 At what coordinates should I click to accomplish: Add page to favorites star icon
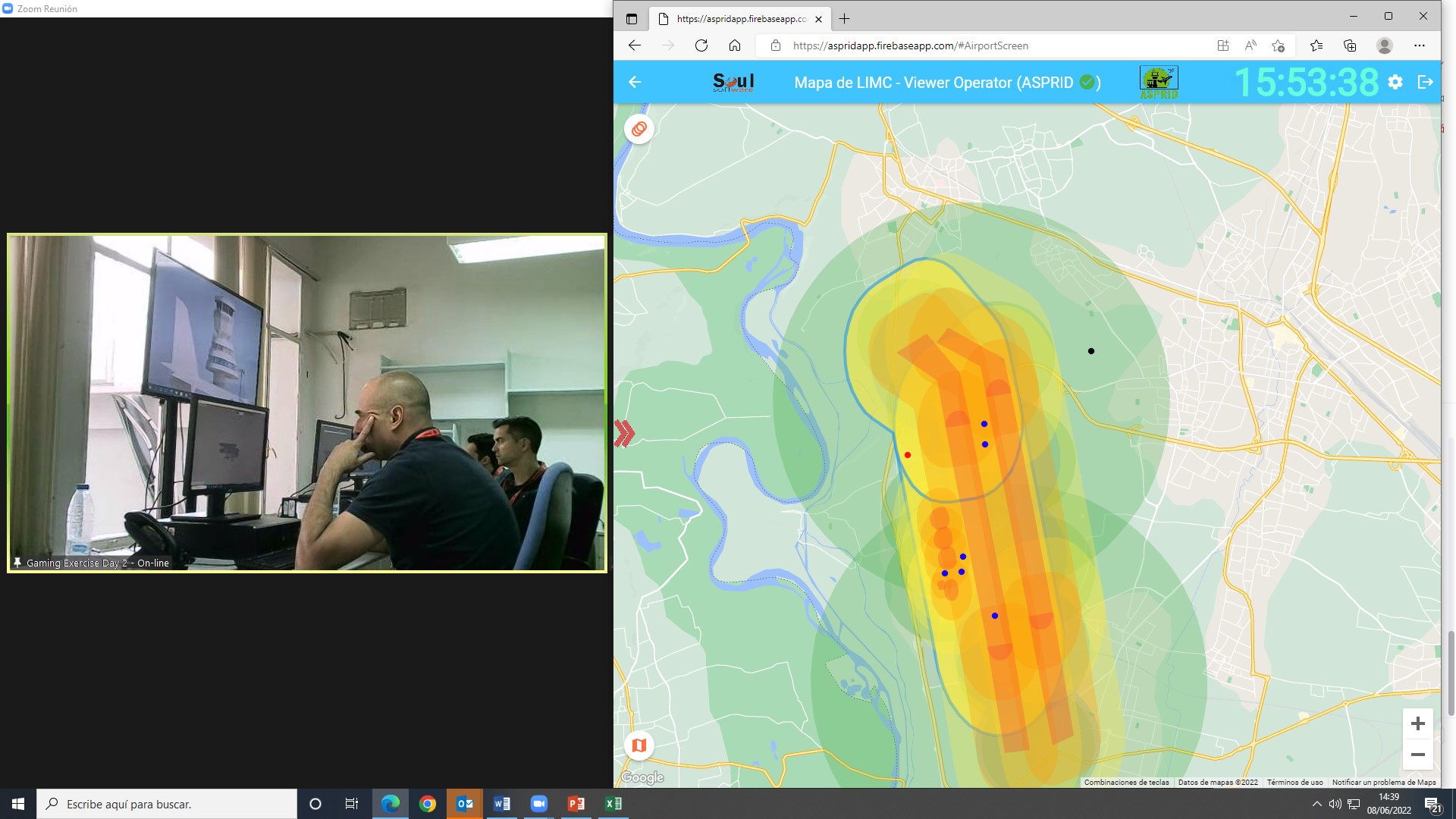[x=1278, y=45]
